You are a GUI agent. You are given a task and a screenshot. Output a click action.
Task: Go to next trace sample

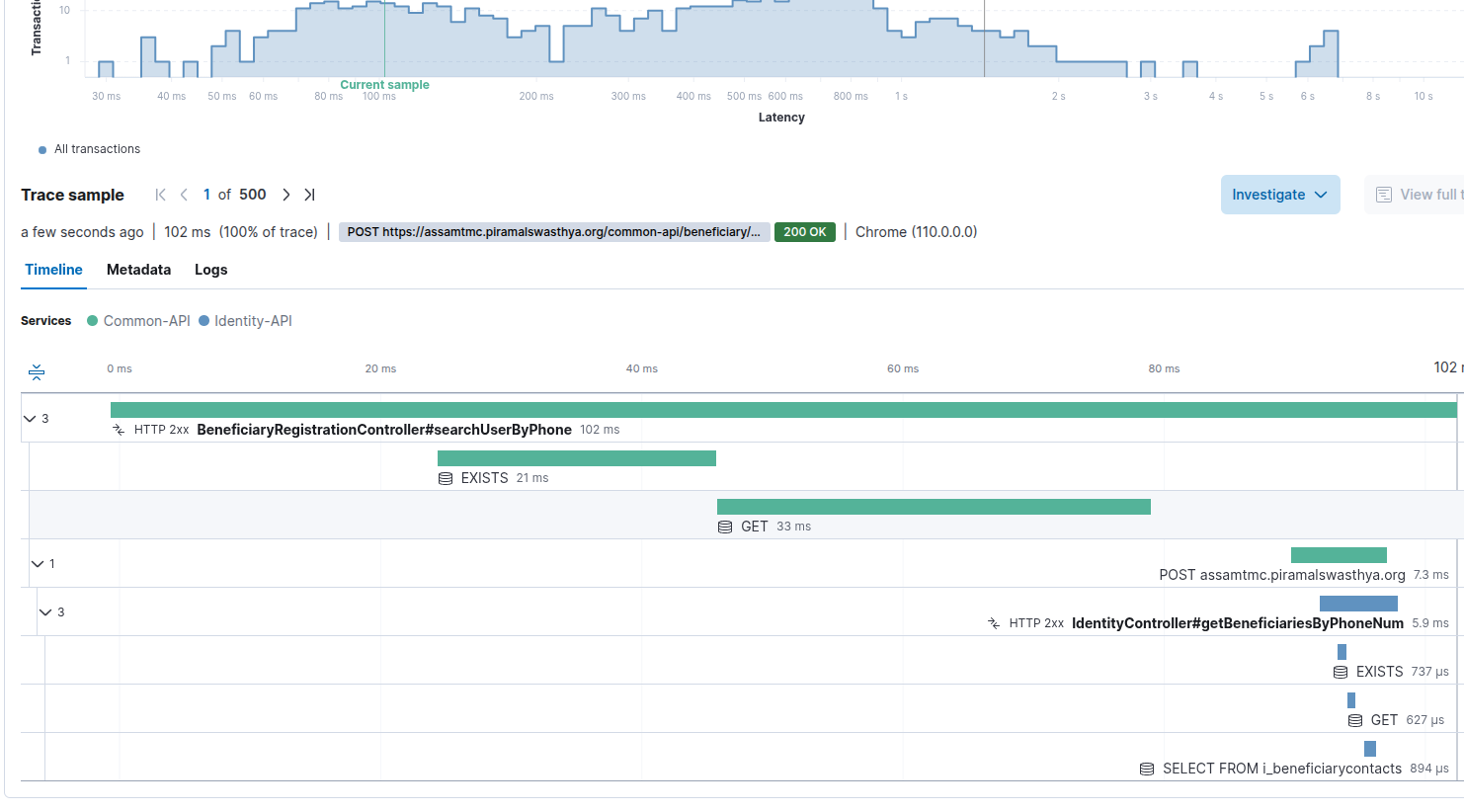point(286,195)
